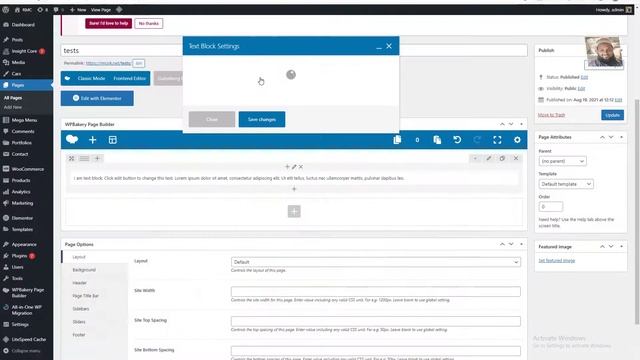Open WooCommerce in the admin sidebar
Image resolution: width=640 pixels, height=360 pixels.
[x=27, y=169]
